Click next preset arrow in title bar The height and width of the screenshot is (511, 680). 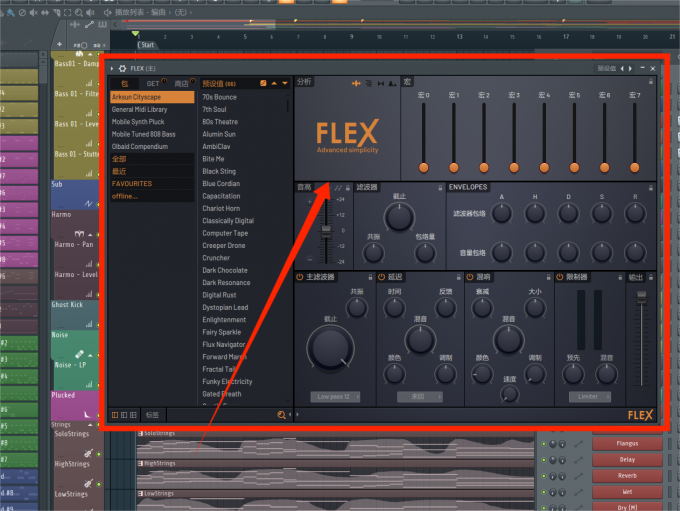630,69
